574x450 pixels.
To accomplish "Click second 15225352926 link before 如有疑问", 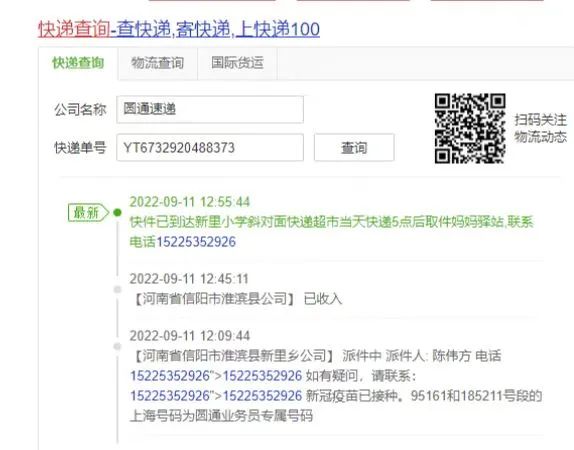I will (262, 376).
